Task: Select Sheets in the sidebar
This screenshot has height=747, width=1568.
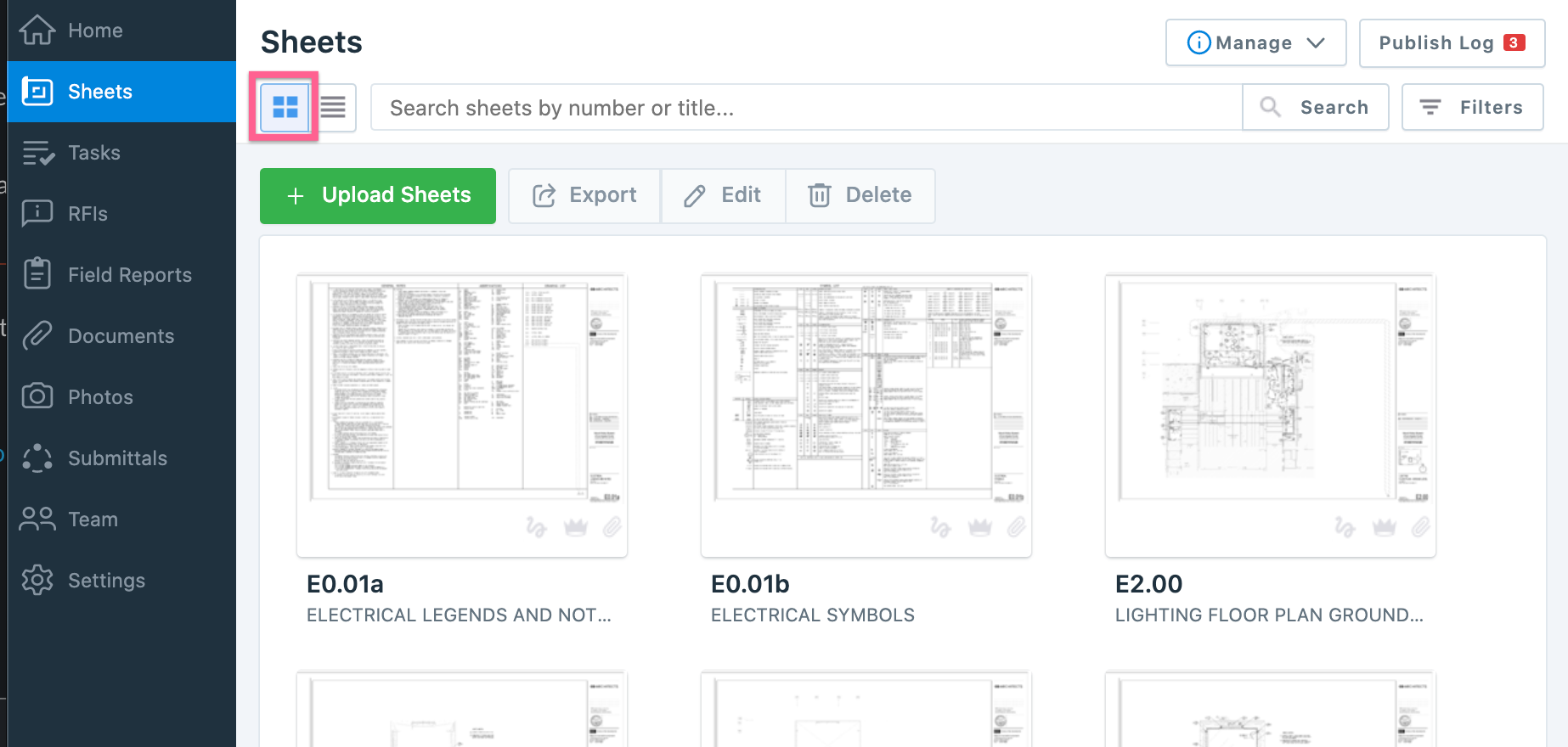Action: [121, 92]
